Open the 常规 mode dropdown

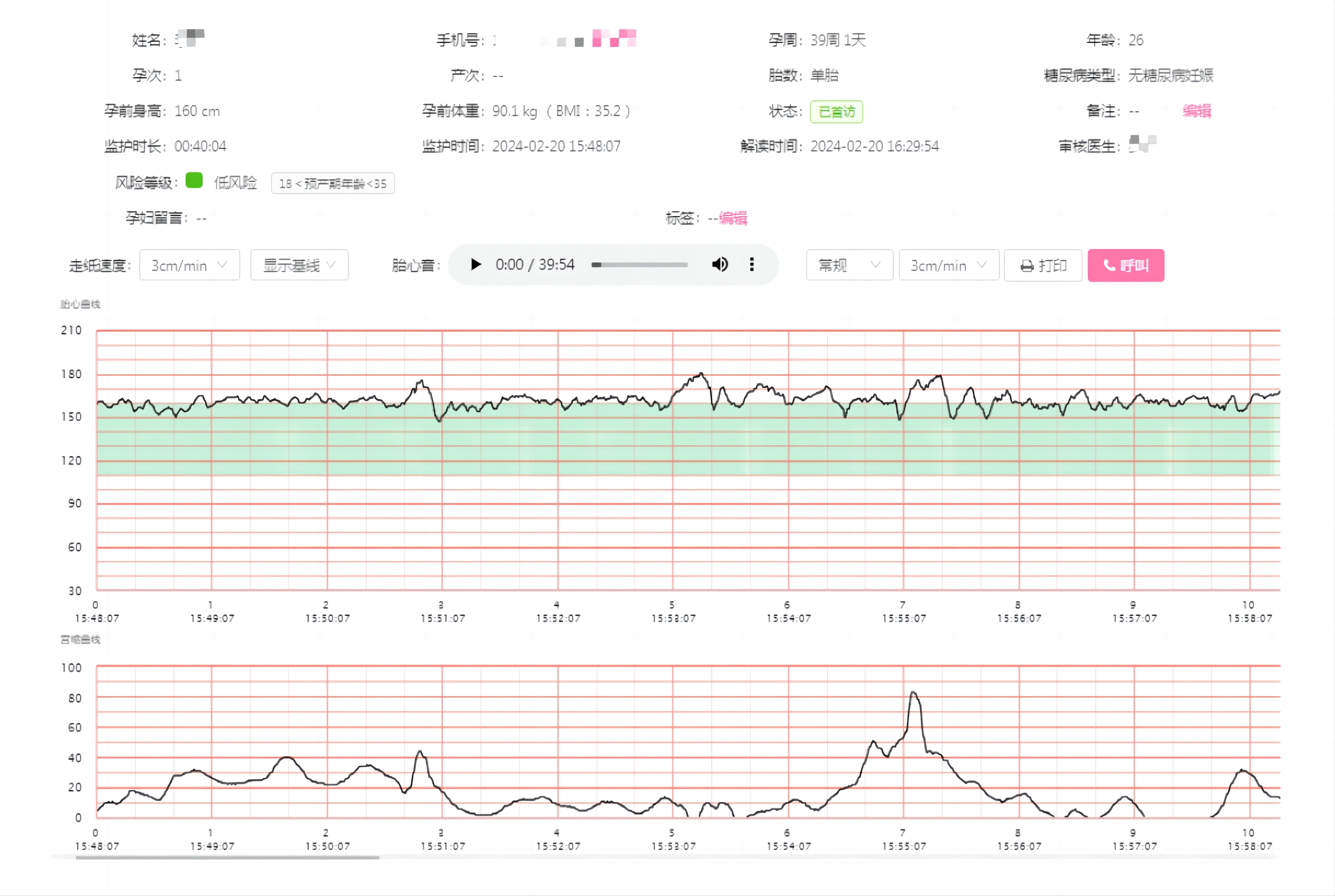849,265
